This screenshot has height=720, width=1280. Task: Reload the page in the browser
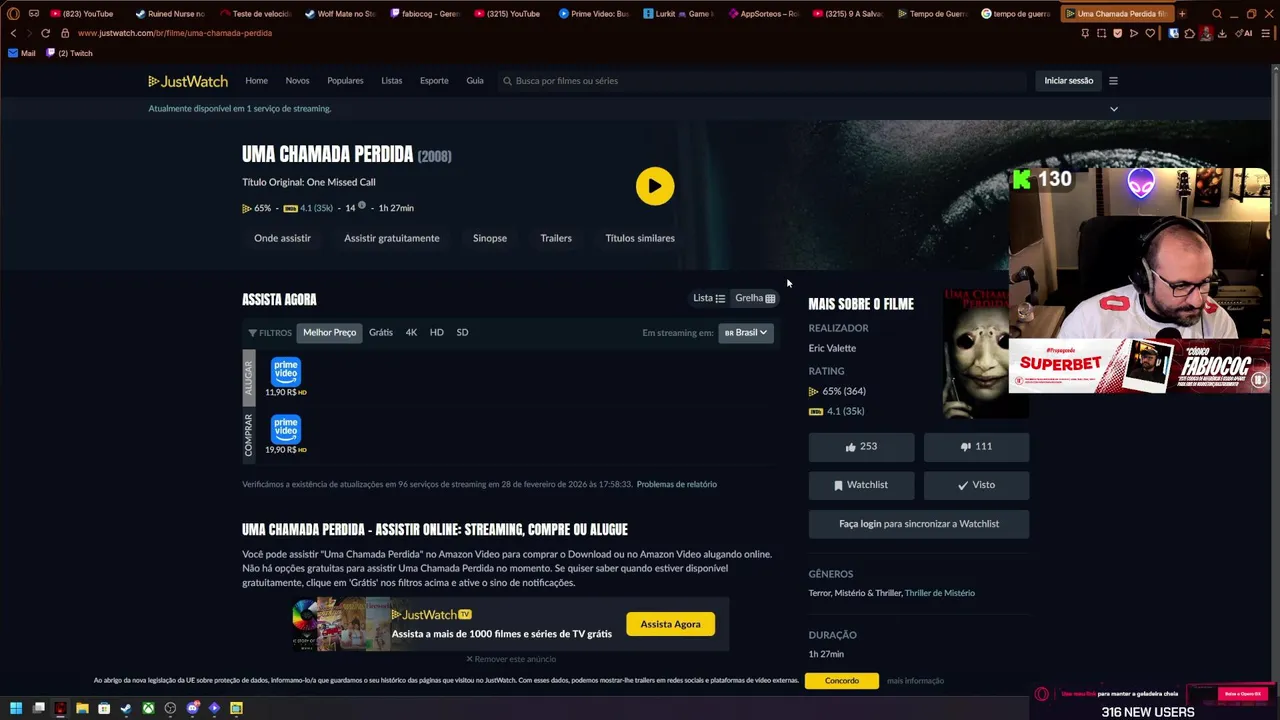(45, 33)
